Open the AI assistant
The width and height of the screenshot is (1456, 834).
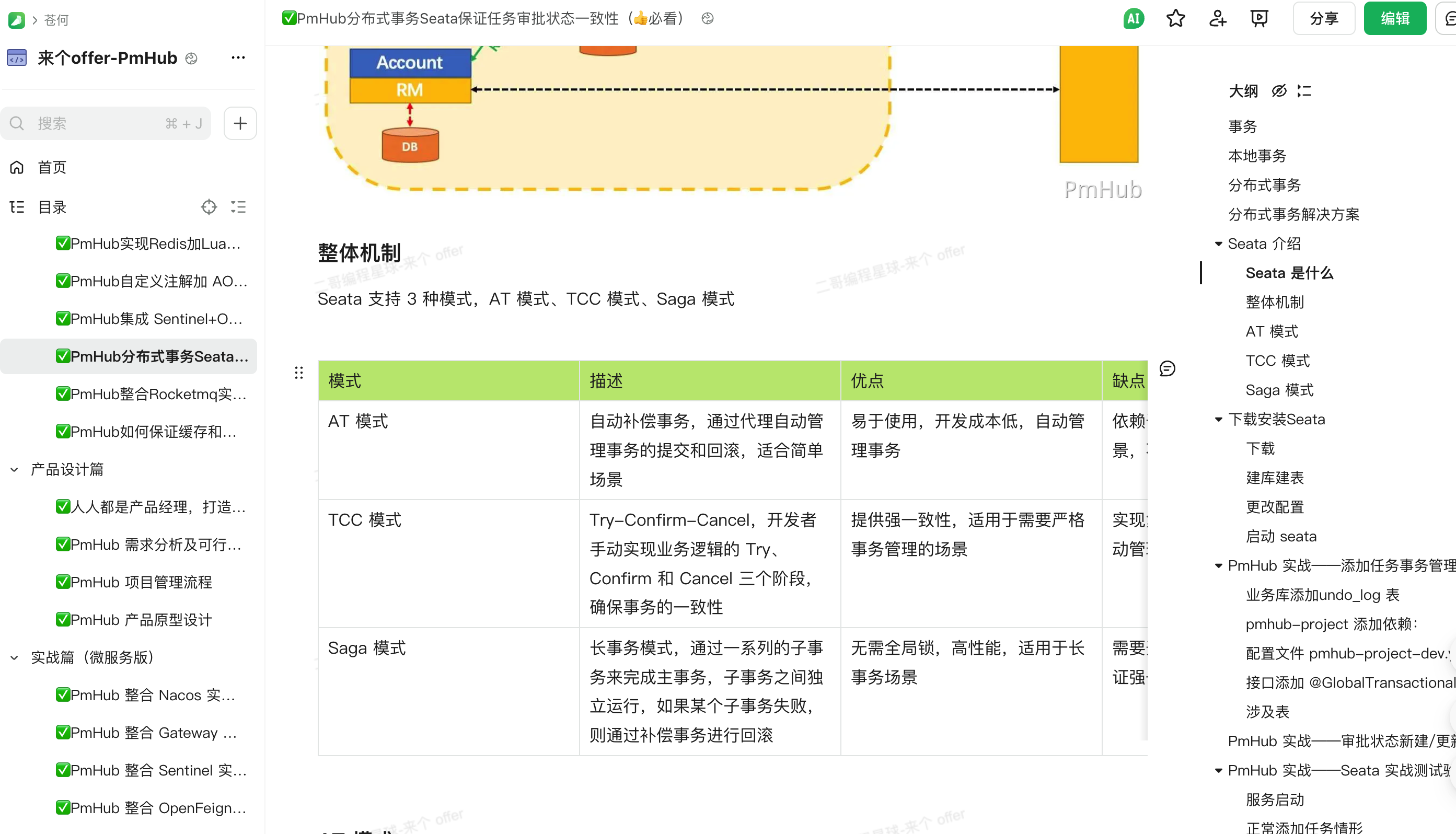coord(1134,18)
